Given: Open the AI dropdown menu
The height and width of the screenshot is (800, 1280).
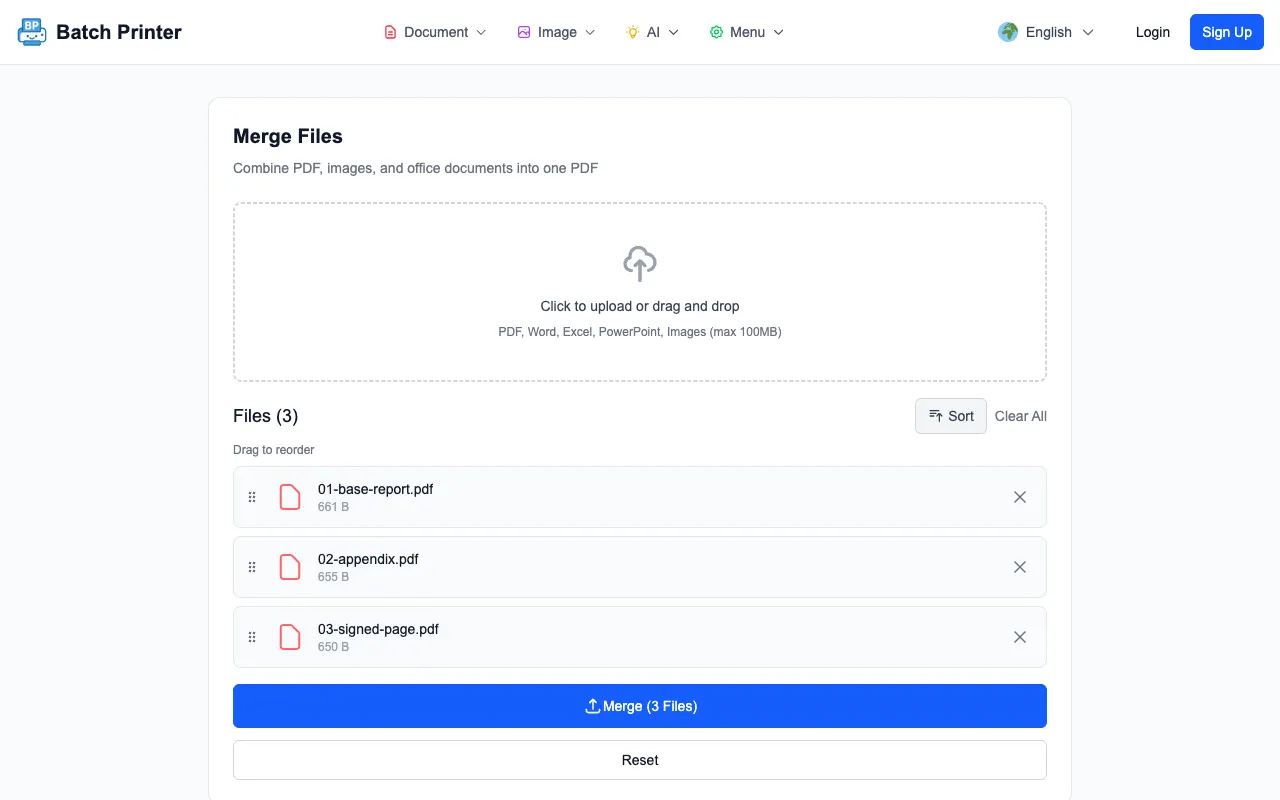Looking at the screenshot, I should pos(653,32).
